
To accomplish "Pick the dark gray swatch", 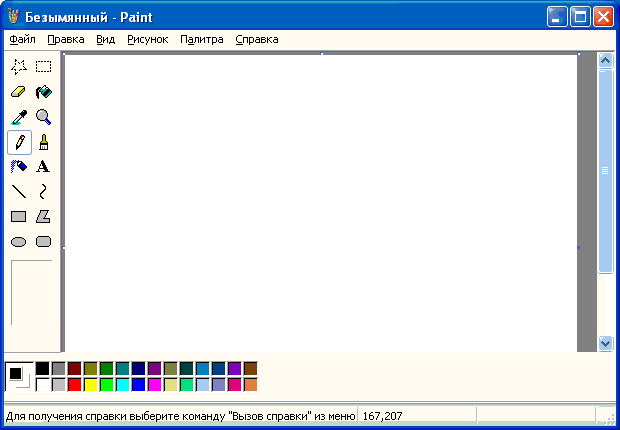I will tap(59, 369).
